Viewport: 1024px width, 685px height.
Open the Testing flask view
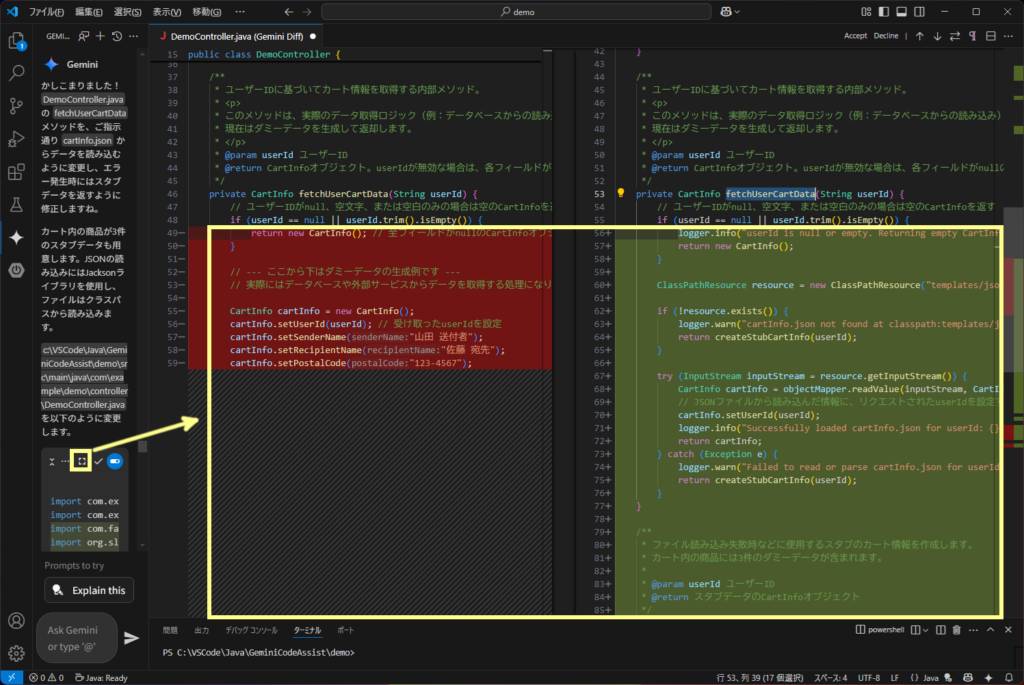click(x=16, y=204)
